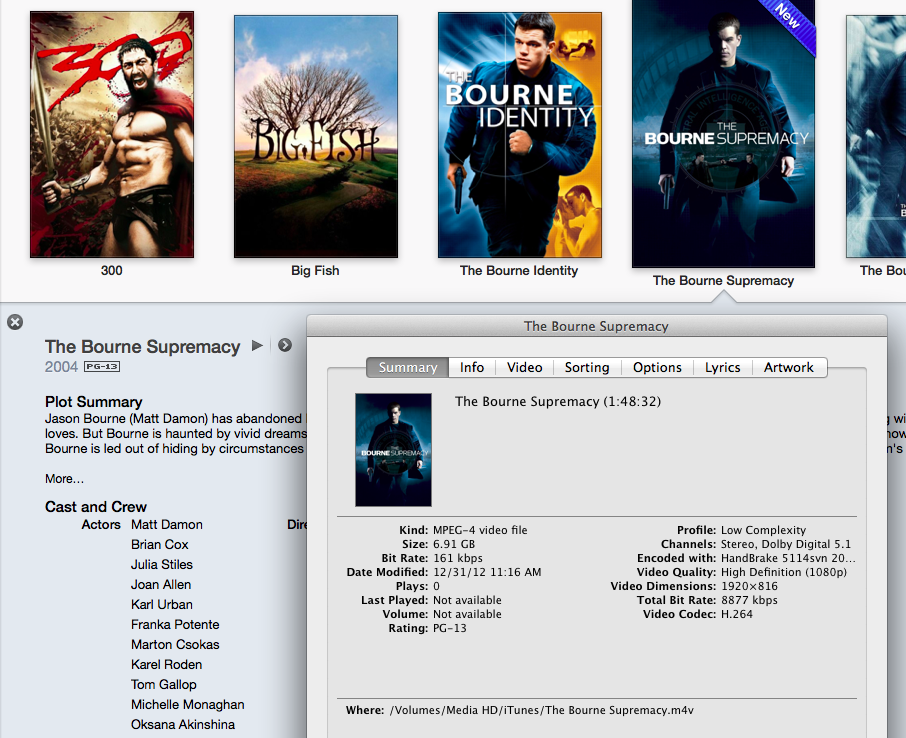Screen dimensions: 906x738
Task: Click the Cast and Crew heading
Action: (x=96, y=507)
